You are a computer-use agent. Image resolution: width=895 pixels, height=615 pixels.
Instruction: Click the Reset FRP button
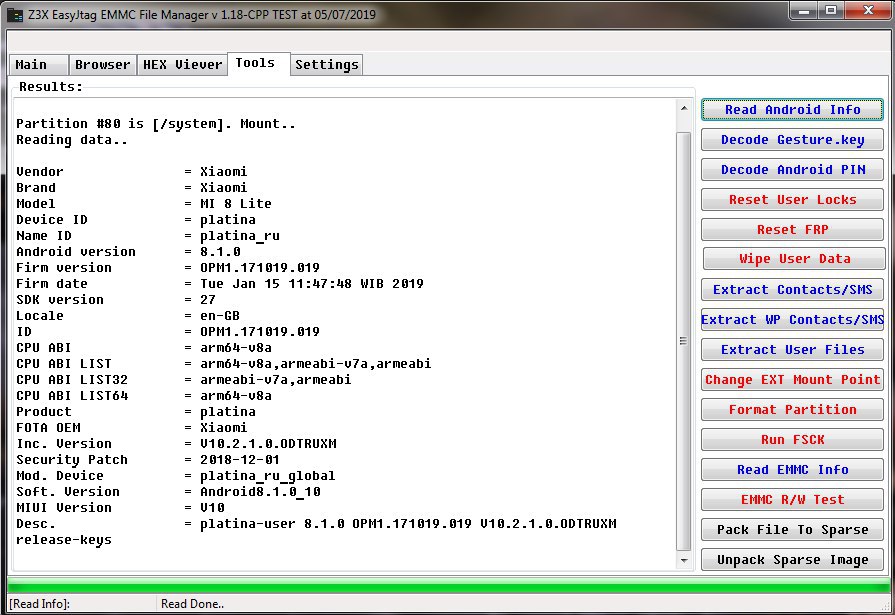792,230
